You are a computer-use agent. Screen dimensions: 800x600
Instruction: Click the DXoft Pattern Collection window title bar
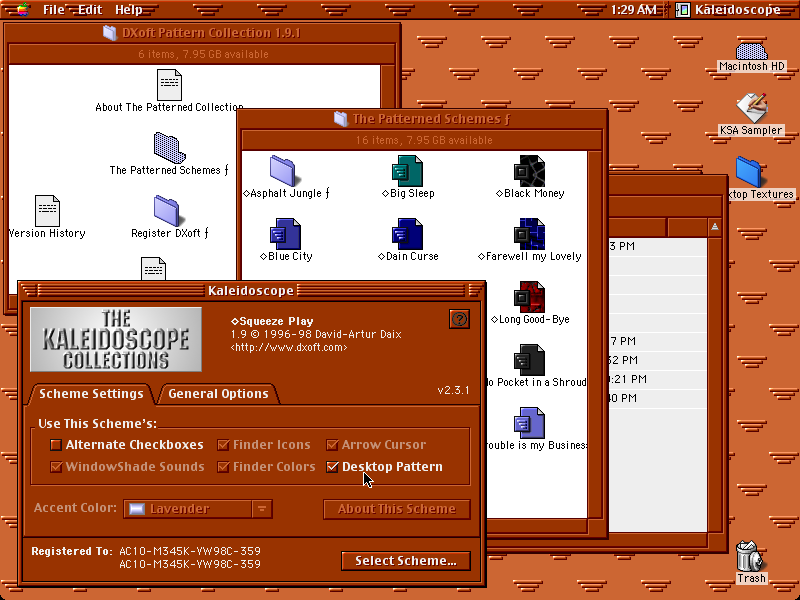[202, 33]
